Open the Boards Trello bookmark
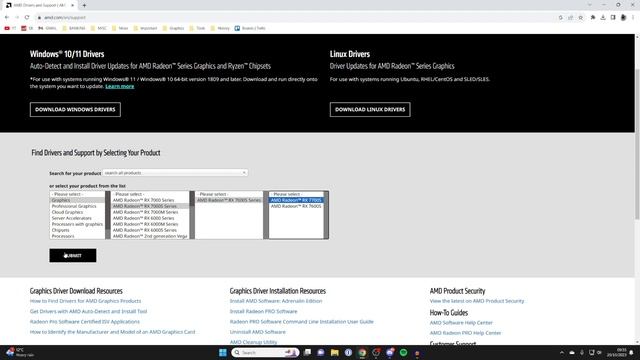This screenshot has width=640, height=360. 250,28
